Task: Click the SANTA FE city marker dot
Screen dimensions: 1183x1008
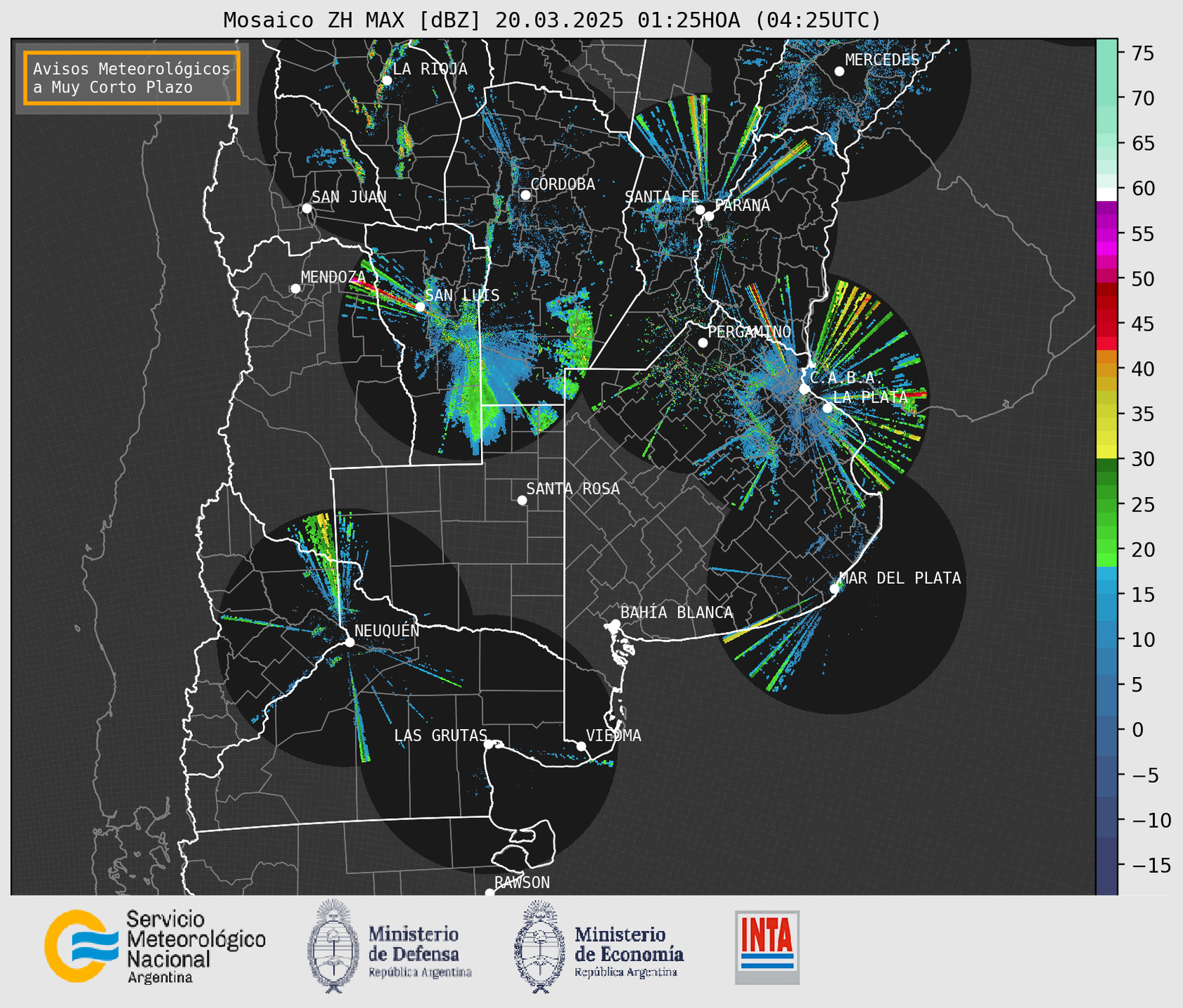Action: point(700,210)
